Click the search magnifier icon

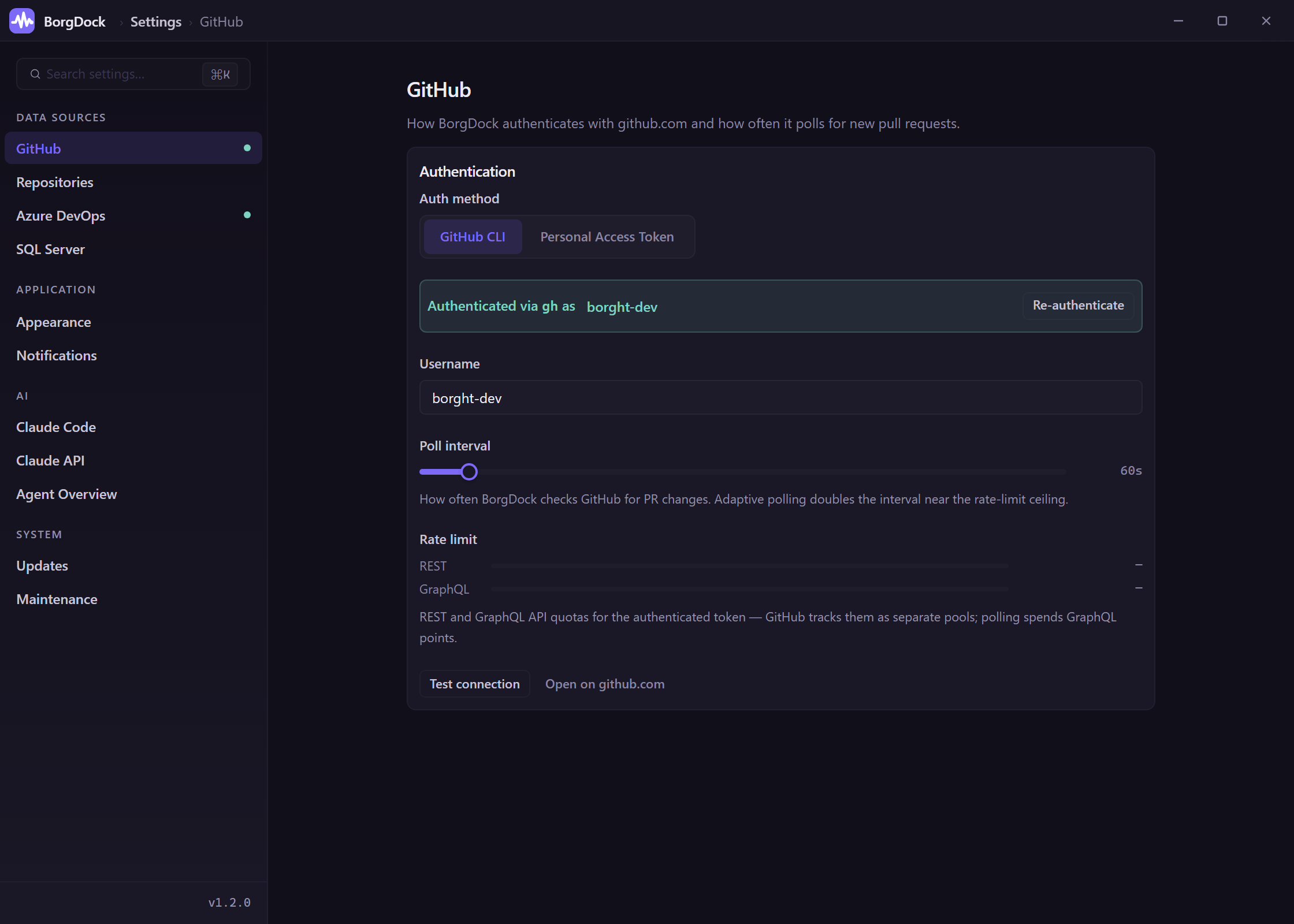pos(35,74)
